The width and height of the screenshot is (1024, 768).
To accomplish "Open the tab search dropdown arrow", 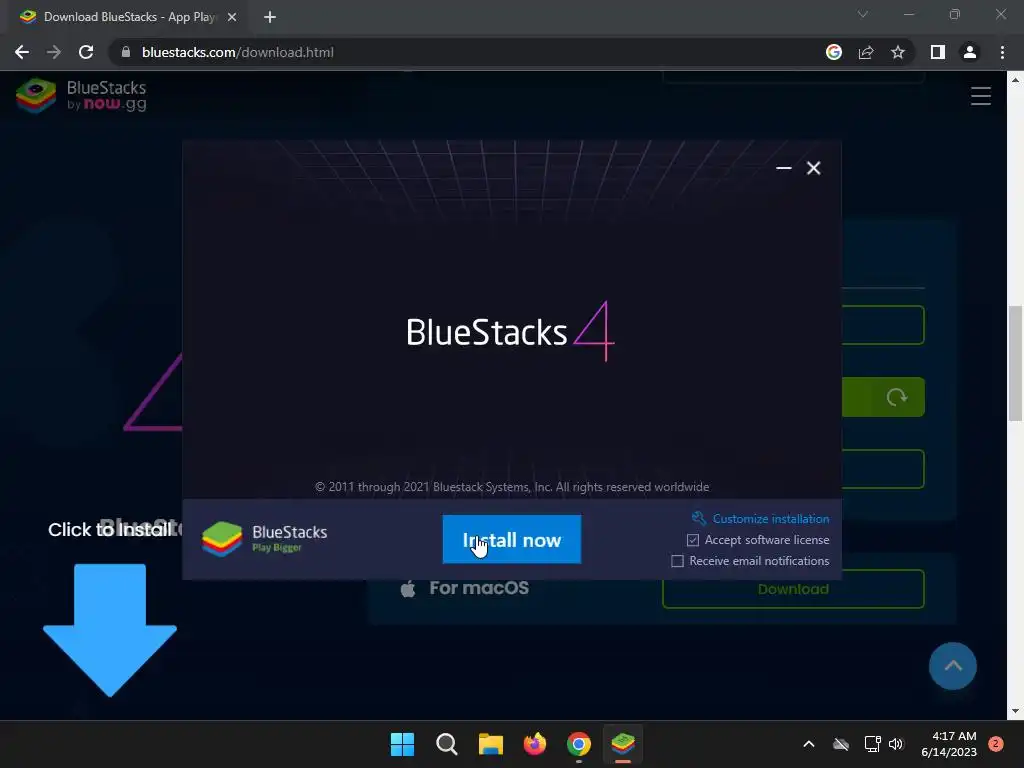I will [863, 14].
